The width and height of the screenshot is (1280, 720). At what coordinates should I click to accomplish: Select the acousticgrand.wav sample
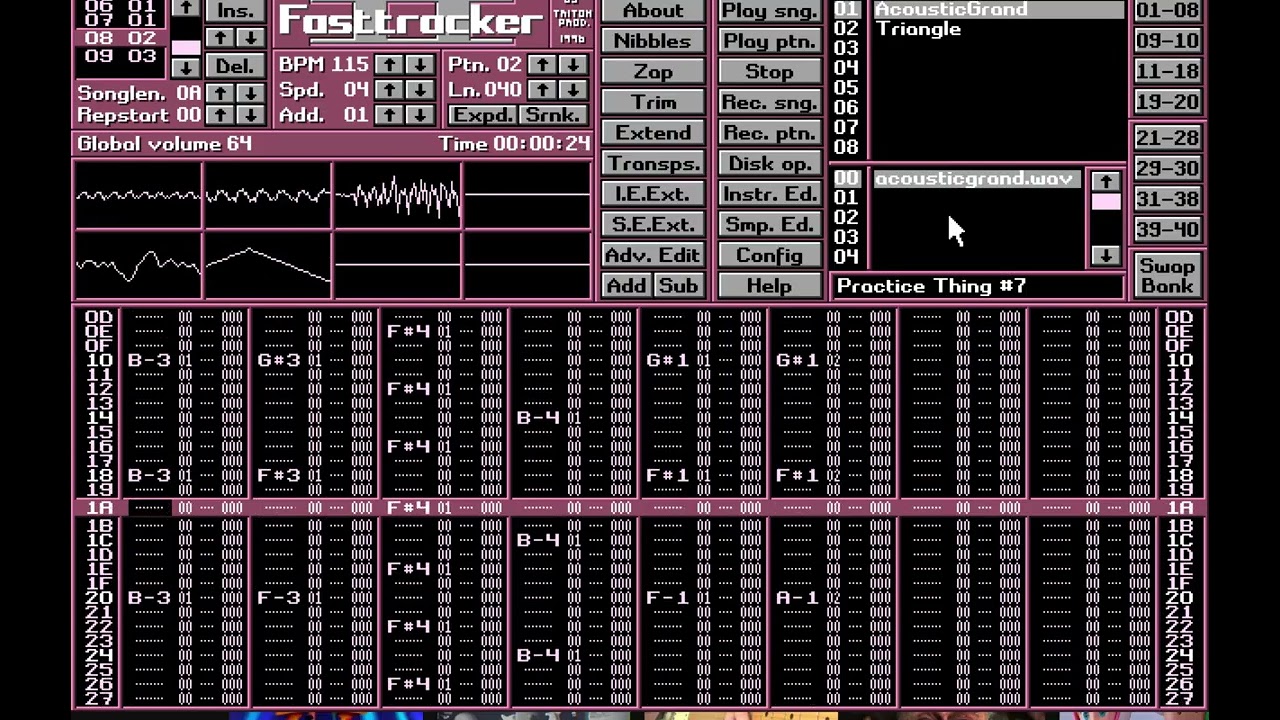pyautogui.click(x=977, y=179)
